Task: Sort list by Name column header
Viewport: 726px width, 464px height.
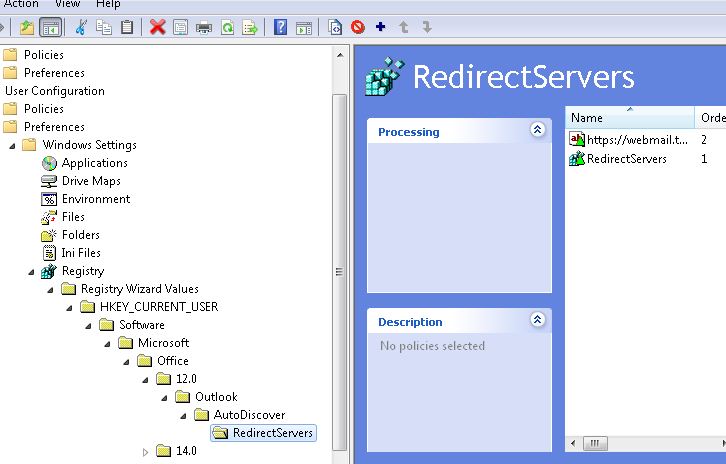Action: tap(630, 118)
